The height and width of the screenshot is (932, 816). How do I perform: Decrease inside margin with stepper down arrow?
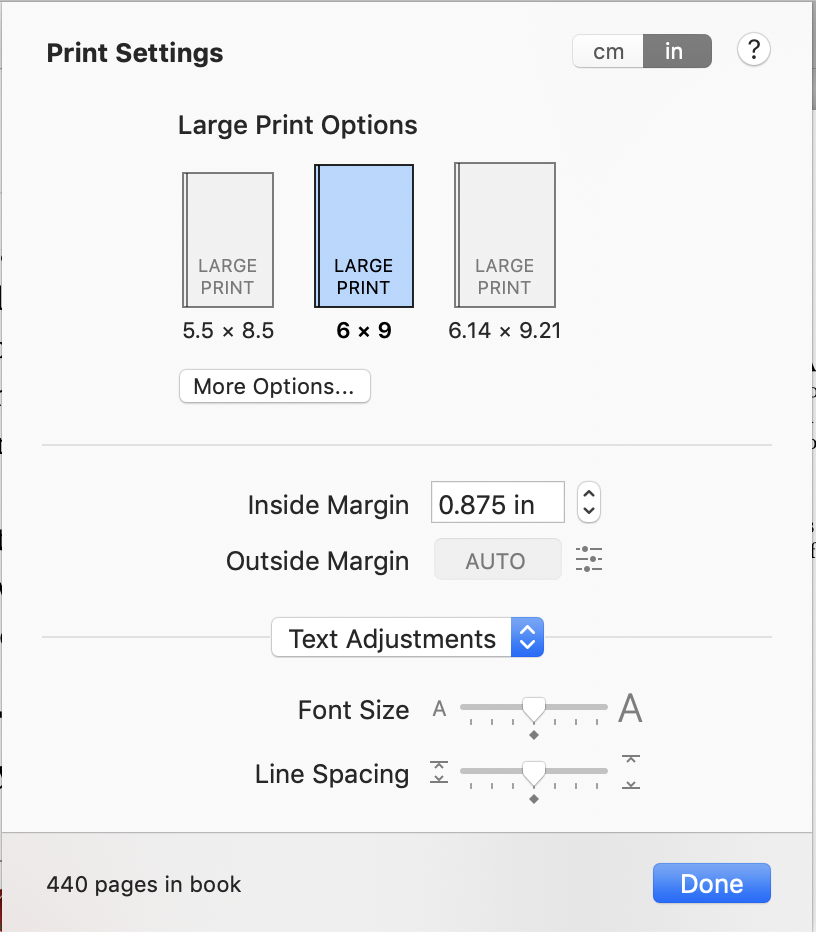coord(589,511)
